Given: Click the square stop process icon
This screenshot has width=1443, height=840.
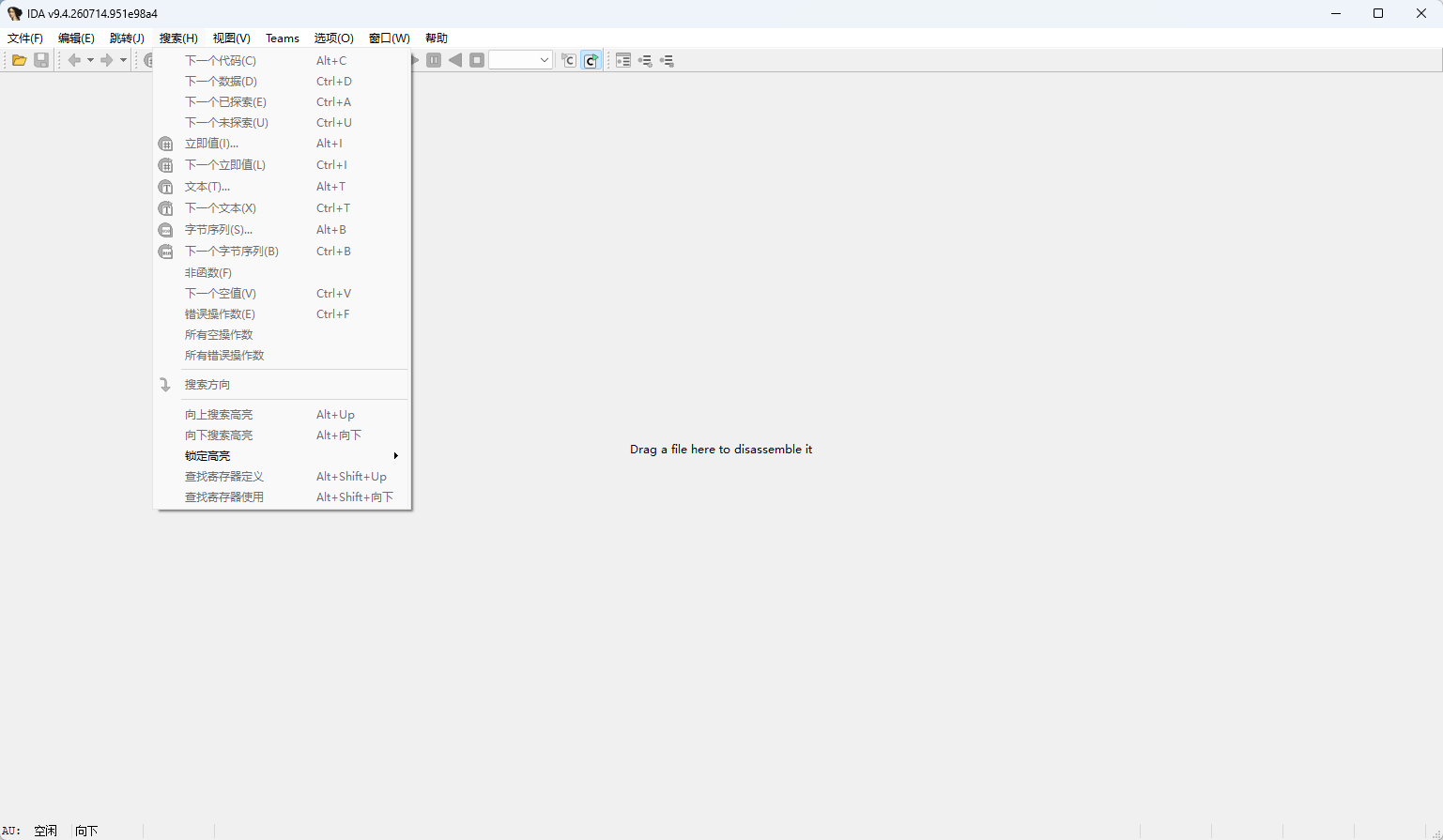Looking at the screenshot, I should click(477, 60).
